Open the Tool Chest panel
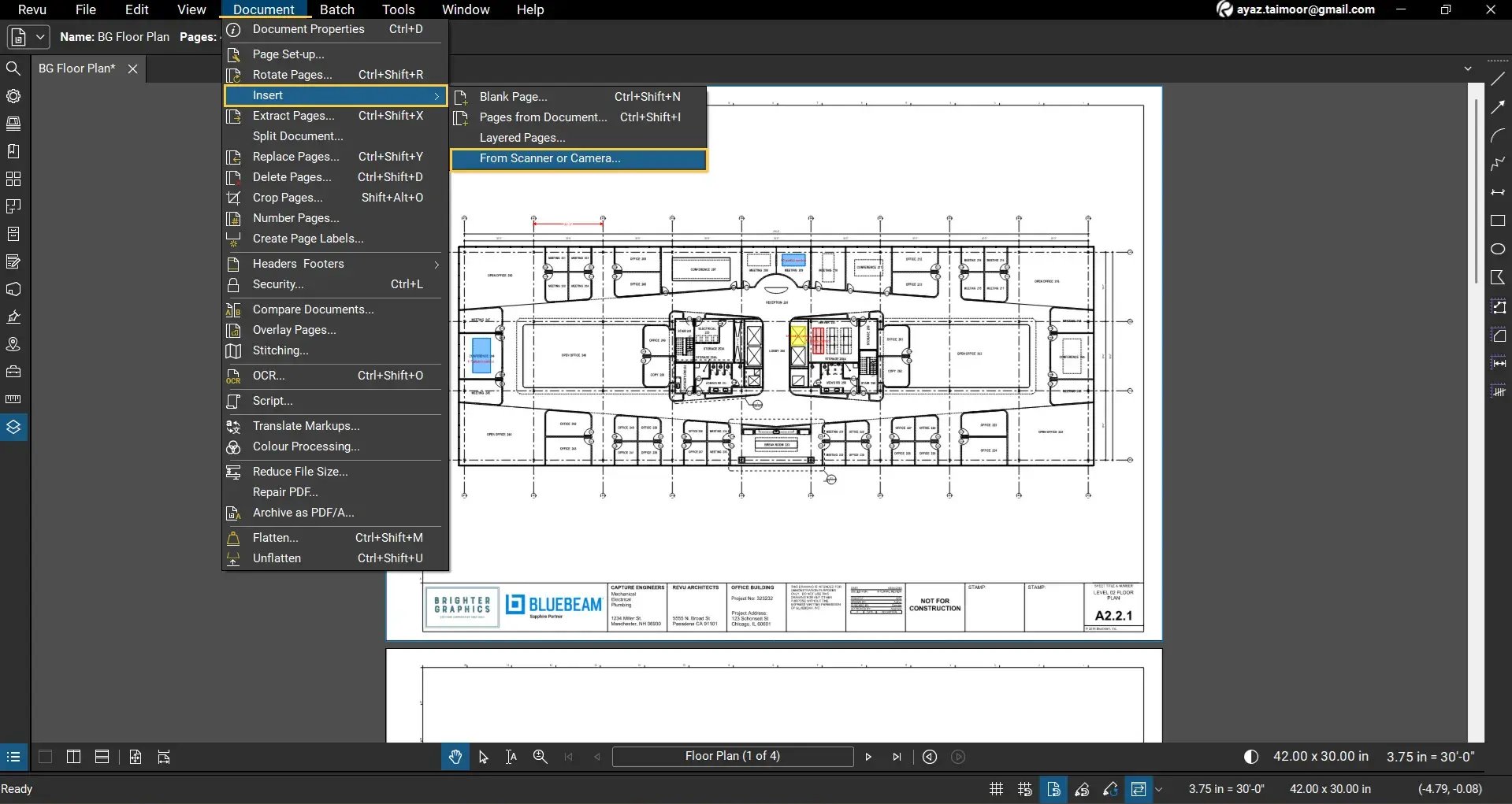Screen dimensions: 1512x804 pos(13,372)
